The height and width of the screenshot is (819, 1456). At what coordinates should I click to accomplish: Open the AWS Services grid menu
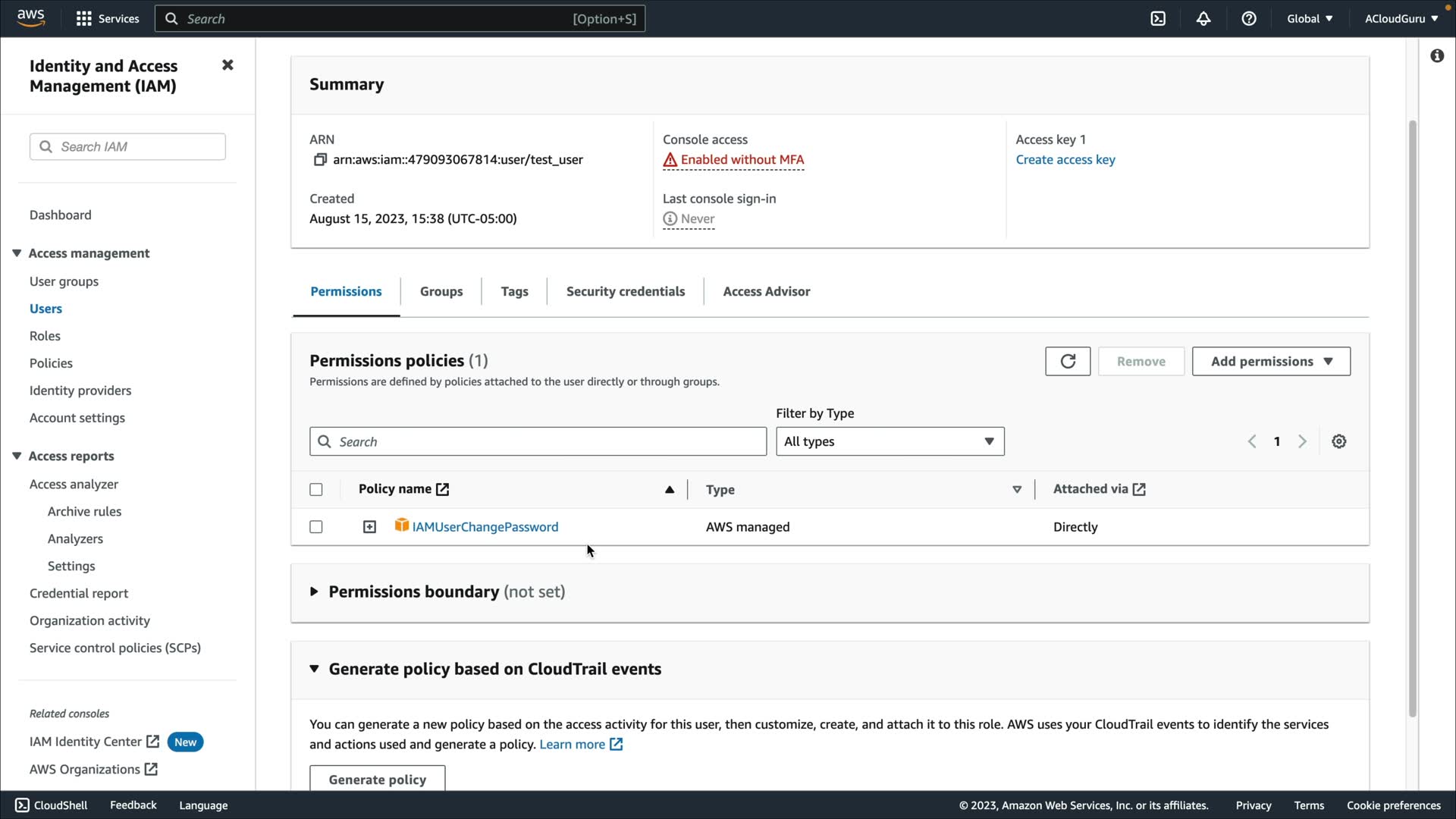(84, 19)
